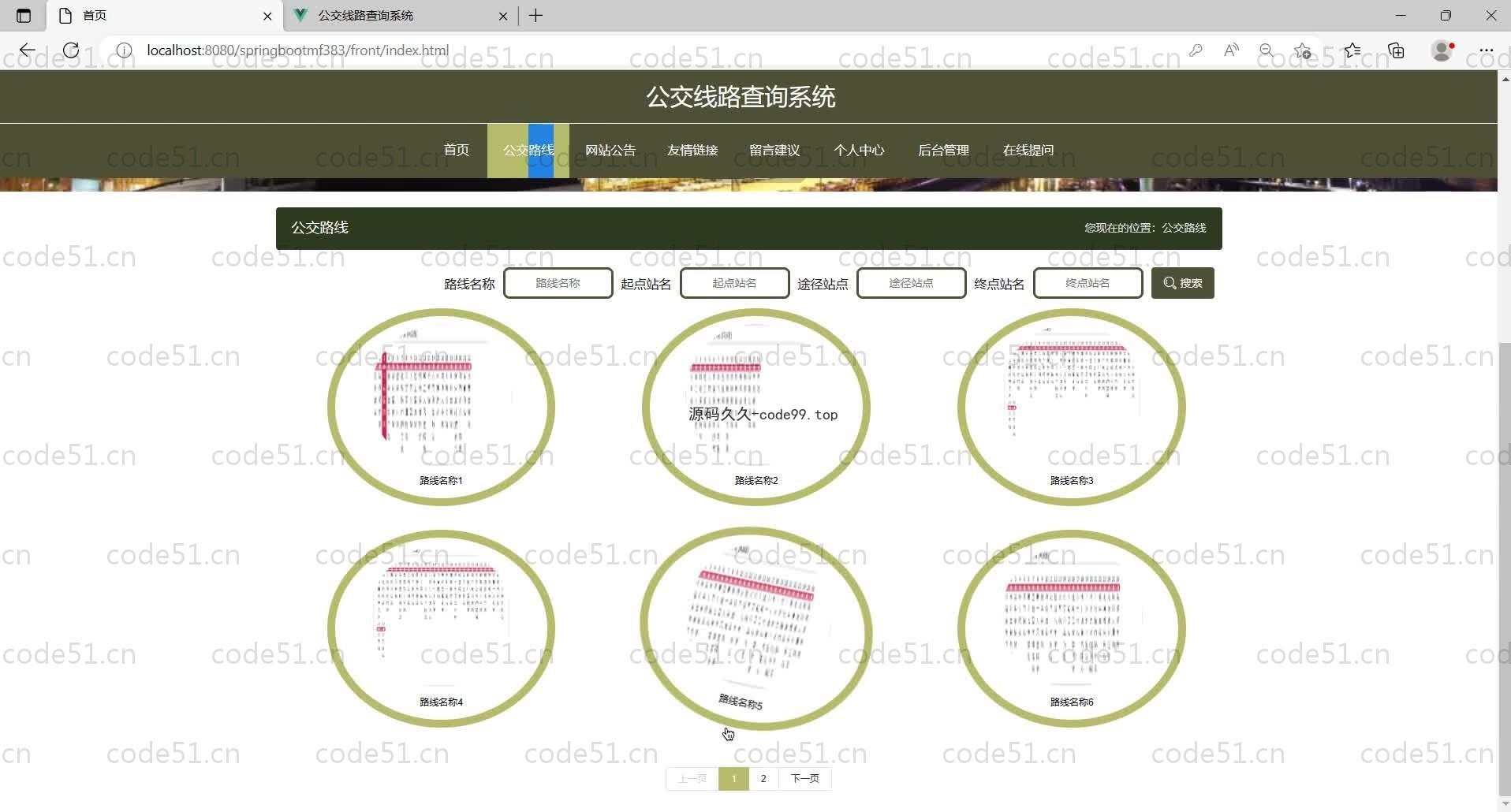Click the zoom out magnifier icon

[1267, 50]
